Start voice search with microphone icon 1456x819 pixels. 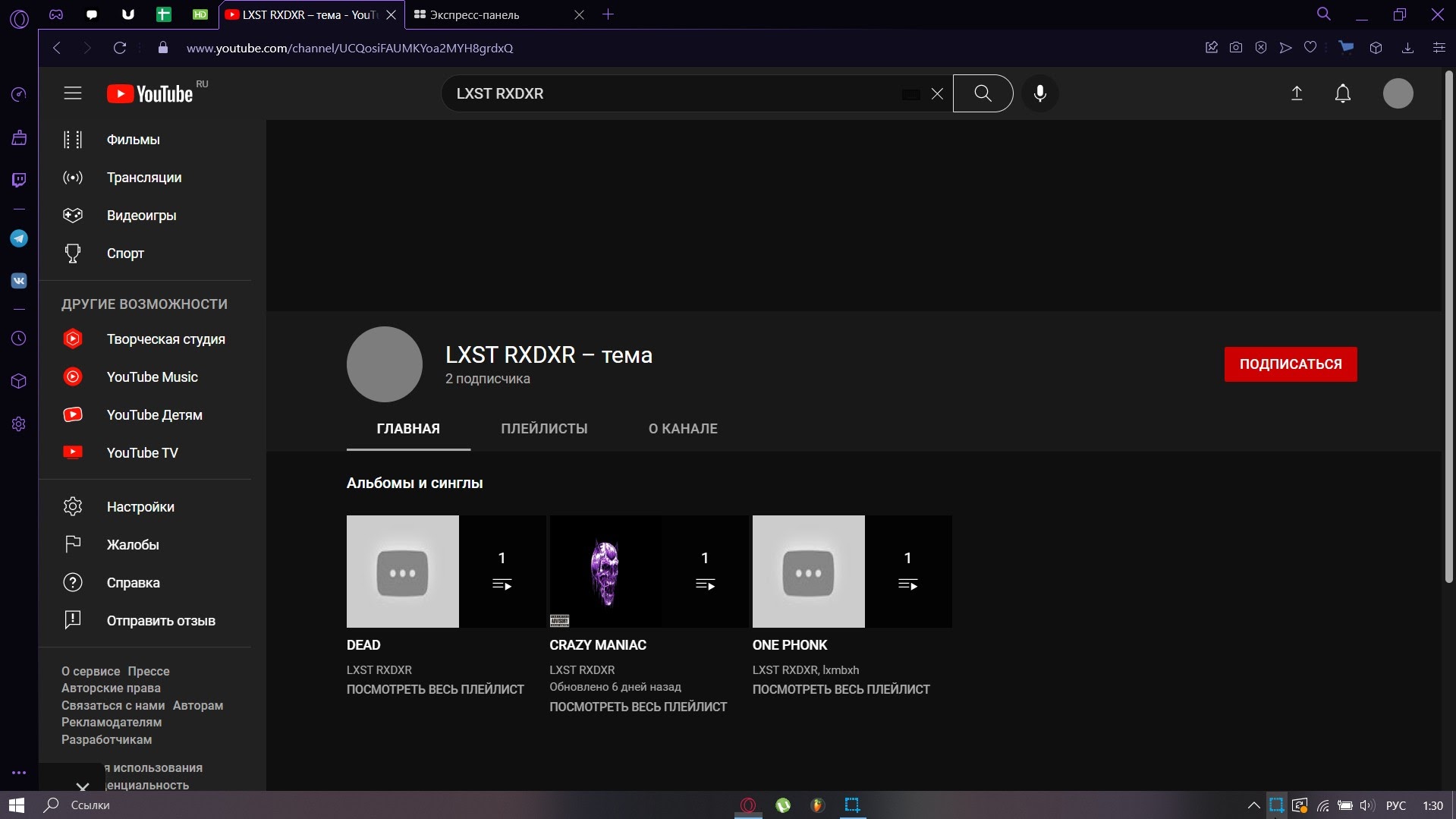1040,93
